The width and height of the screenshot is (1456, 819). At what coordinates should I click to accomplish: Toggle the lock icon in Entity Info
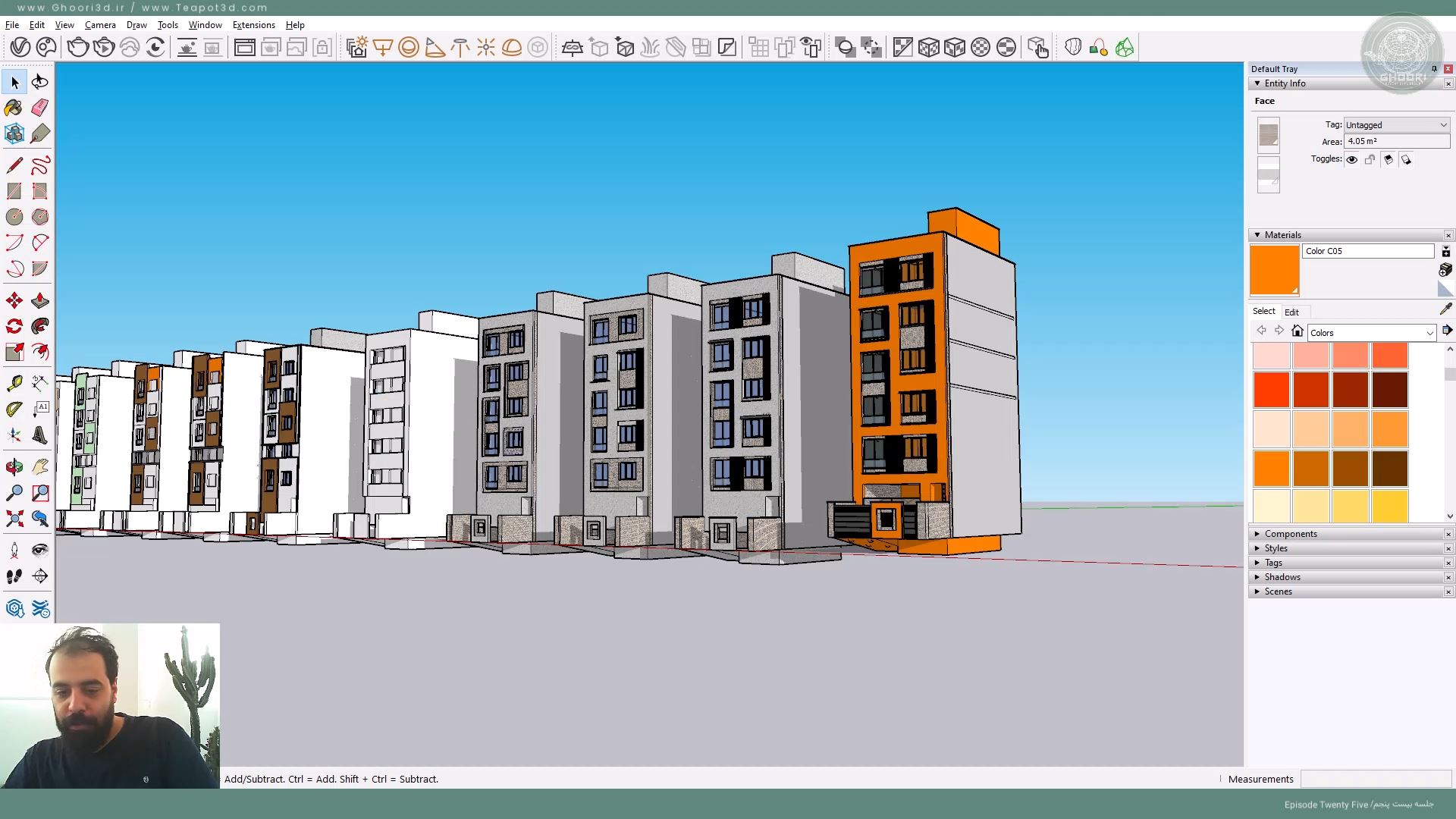pos(1370,160)
